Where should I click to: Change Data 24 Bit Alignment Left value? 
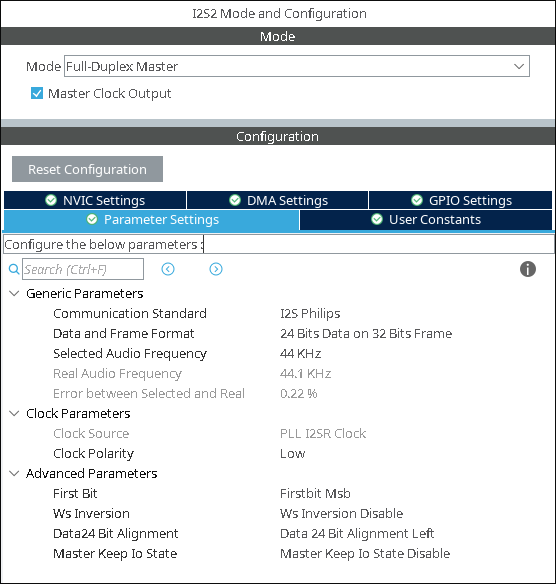[x=357, y=533]
